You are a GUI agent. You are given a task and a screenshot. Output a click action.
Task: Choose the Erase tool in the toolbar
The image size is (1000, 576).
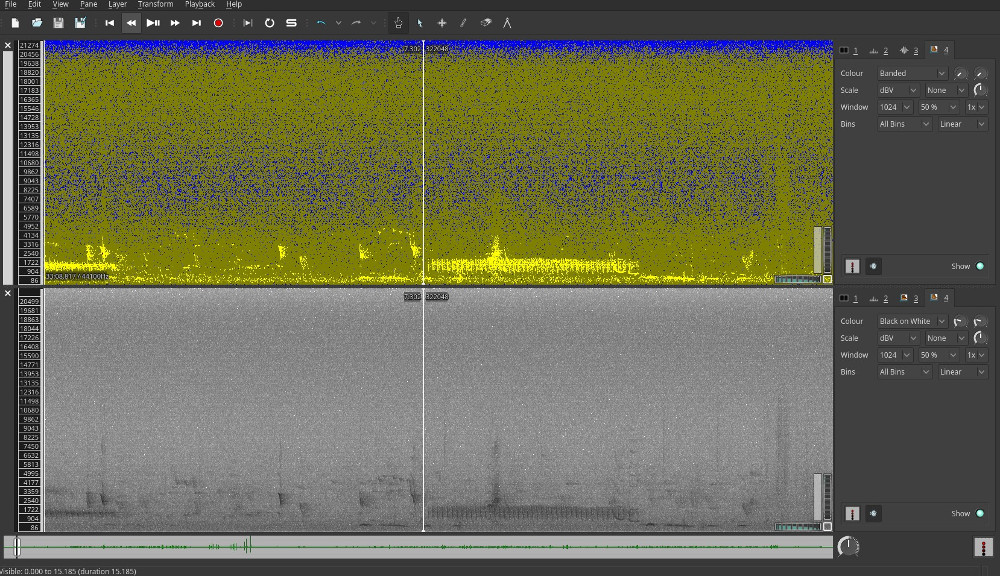coord(485,22)
